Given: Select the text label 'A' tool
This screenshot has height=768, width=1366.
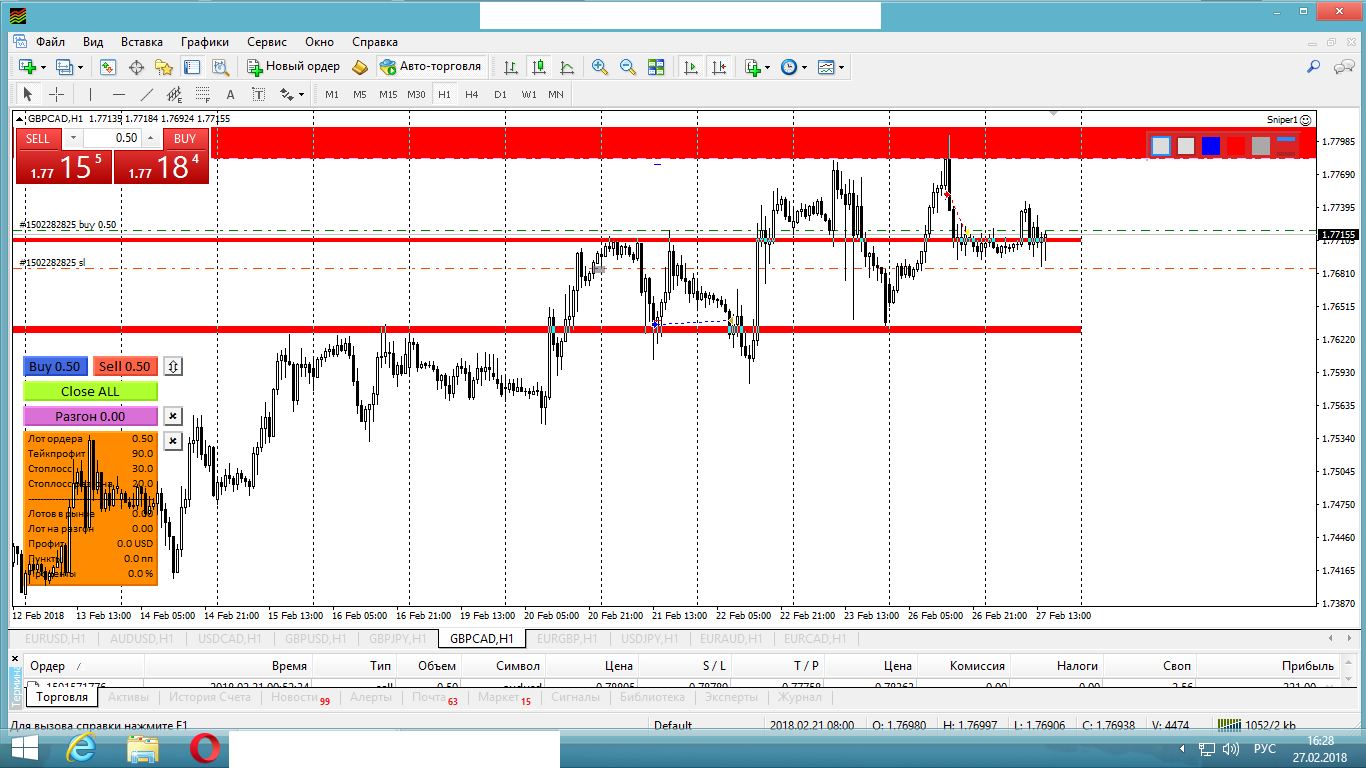Looking at the screenshot, I should pos(230,94).
